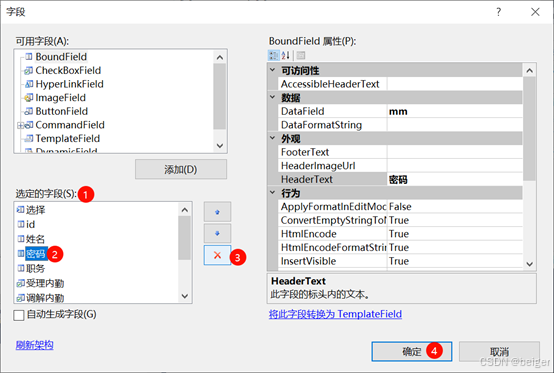The width and height of the screenshot is (554, 373).
Task: Confirm with the 确定 button
Action: [412, 351]
